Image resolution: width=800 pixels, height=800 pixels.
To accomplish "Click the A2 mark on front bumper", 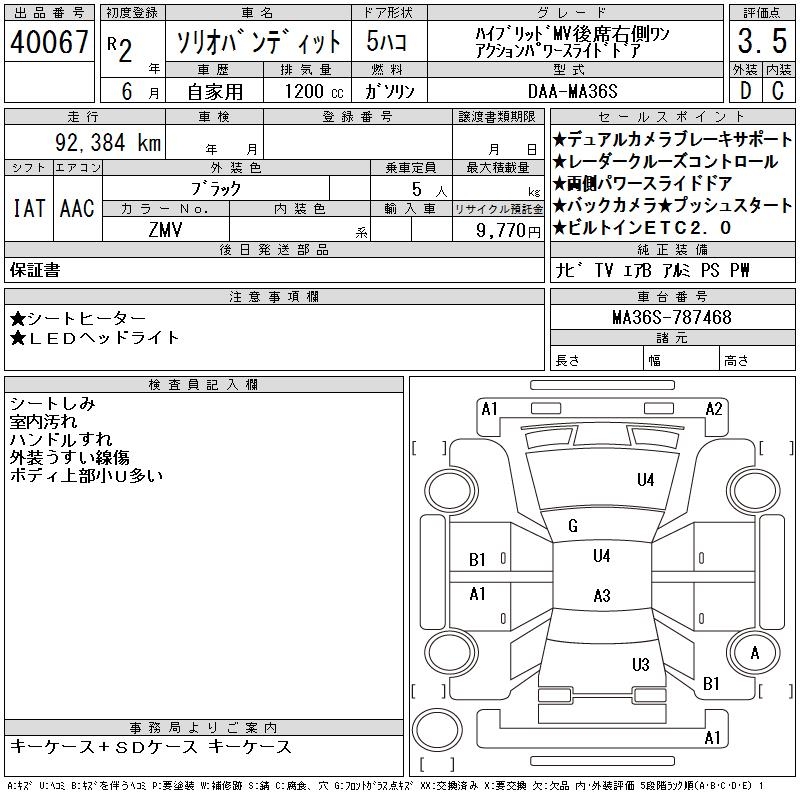I will coord(714,408).
